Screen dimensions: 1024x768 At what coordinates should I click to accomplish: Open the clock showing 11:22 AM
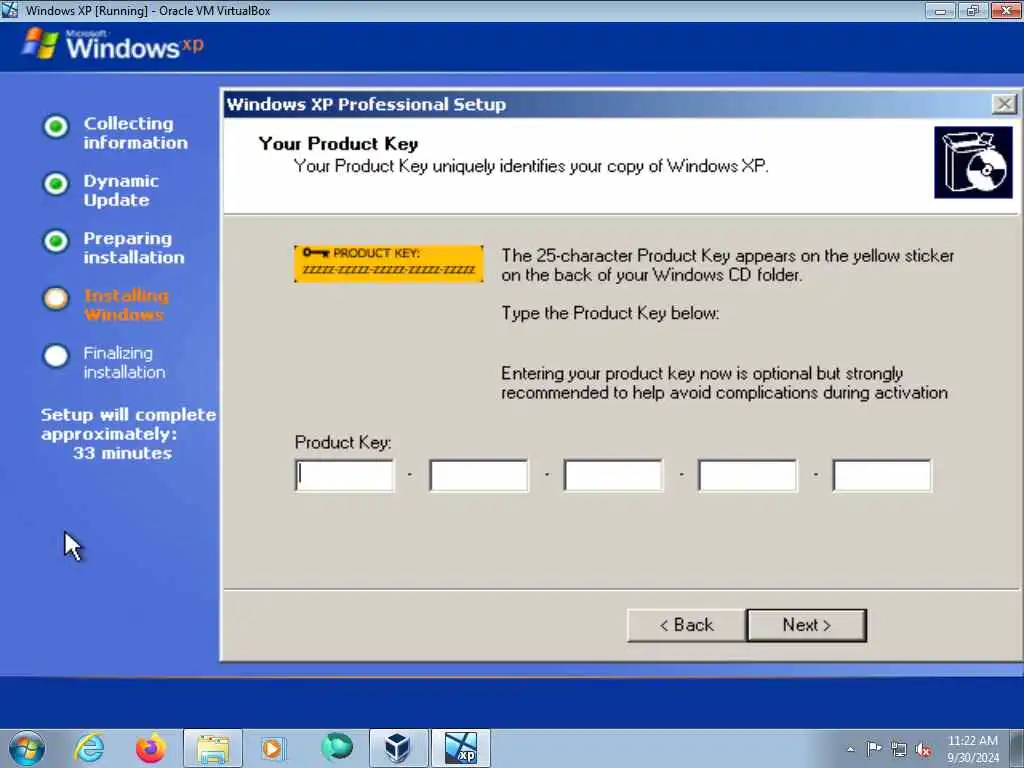pos(973,749)
